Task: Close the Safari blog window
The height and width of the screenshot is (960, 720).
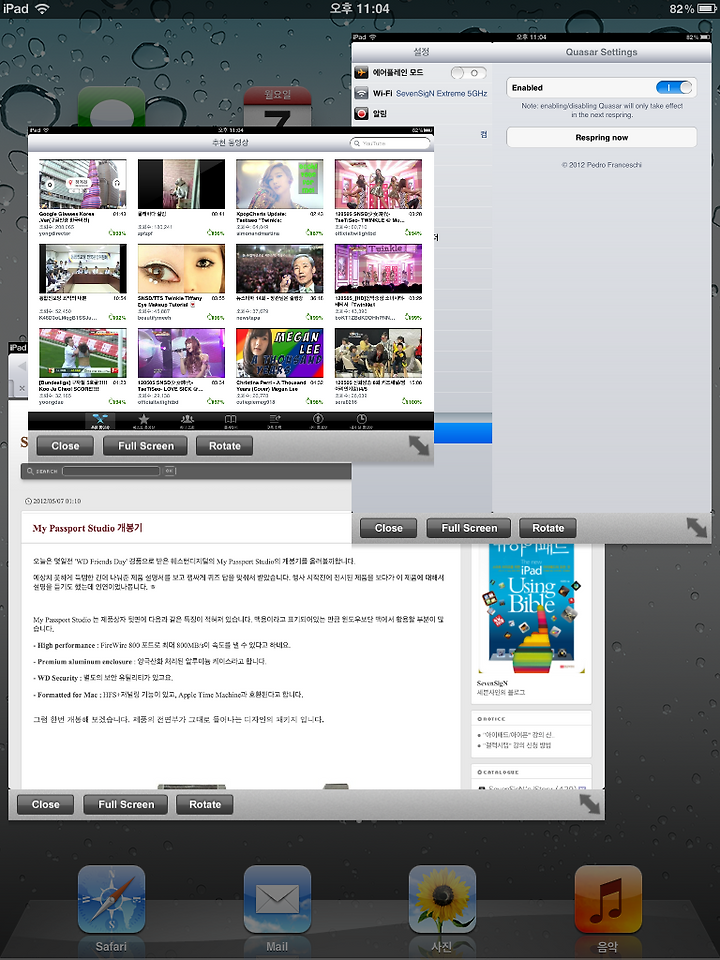Action: [x=45, y=804]
